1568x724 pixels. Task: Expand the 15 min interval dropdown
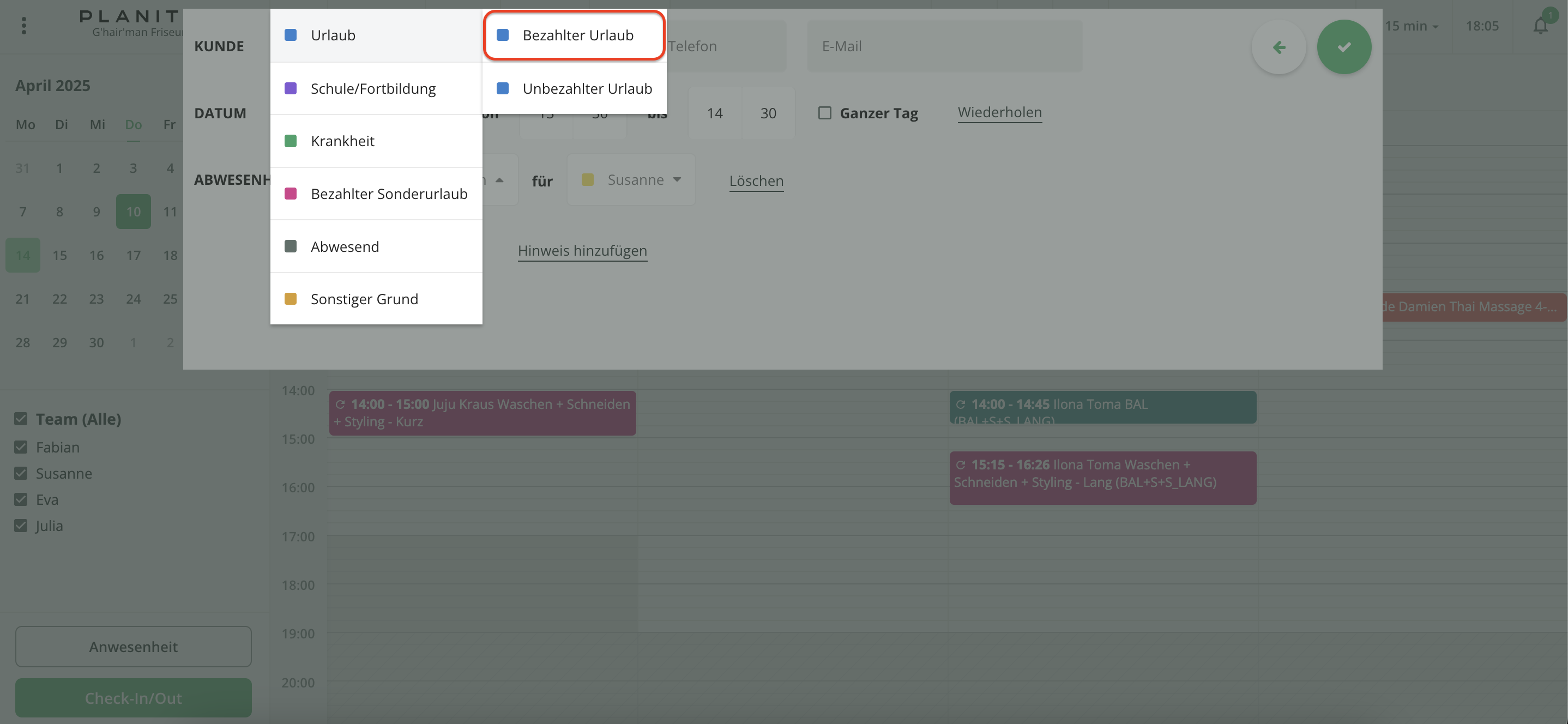pyautogui.click(x=1412, y=26)
